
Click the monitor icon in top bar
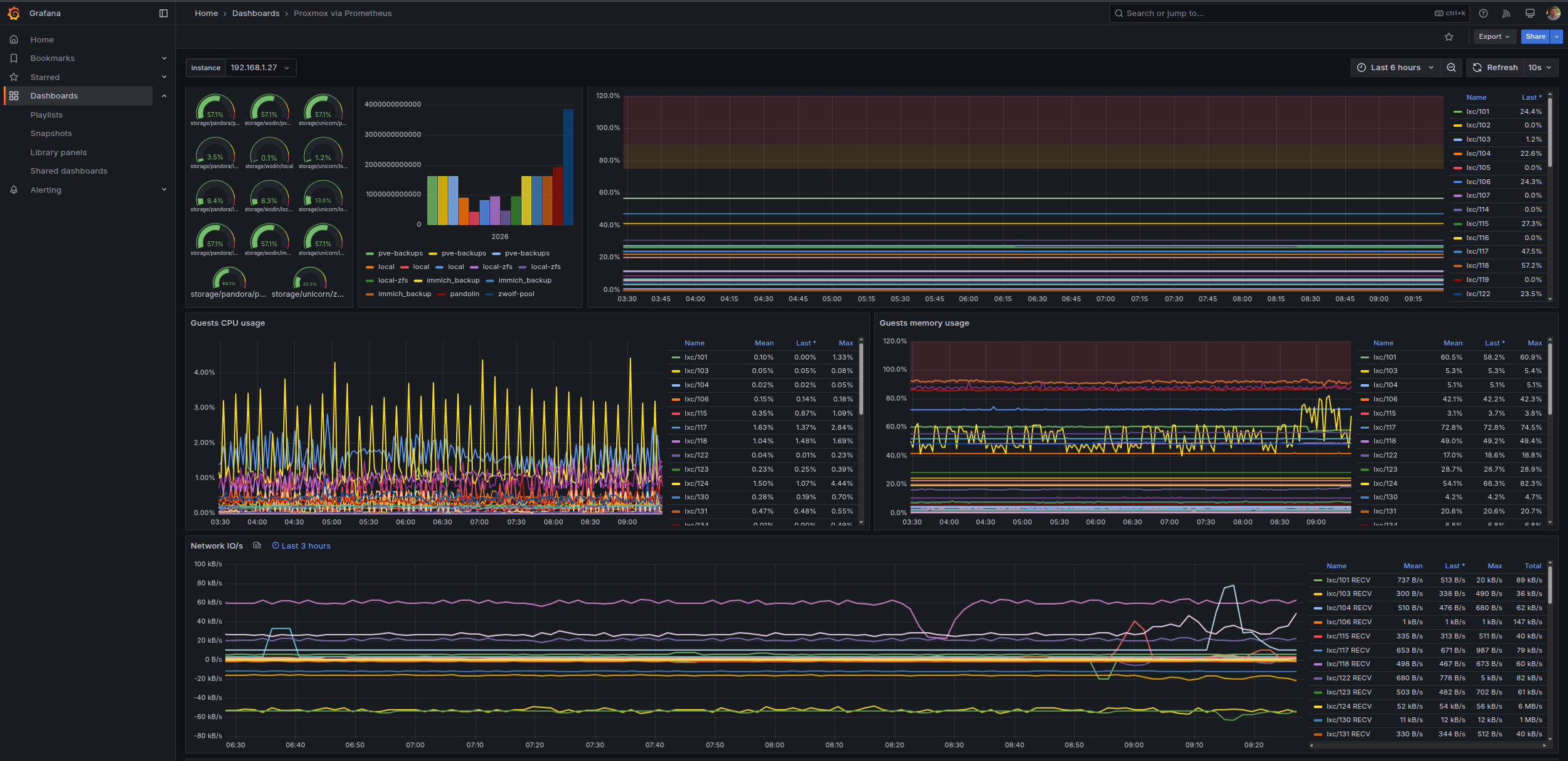[1530, 13]
